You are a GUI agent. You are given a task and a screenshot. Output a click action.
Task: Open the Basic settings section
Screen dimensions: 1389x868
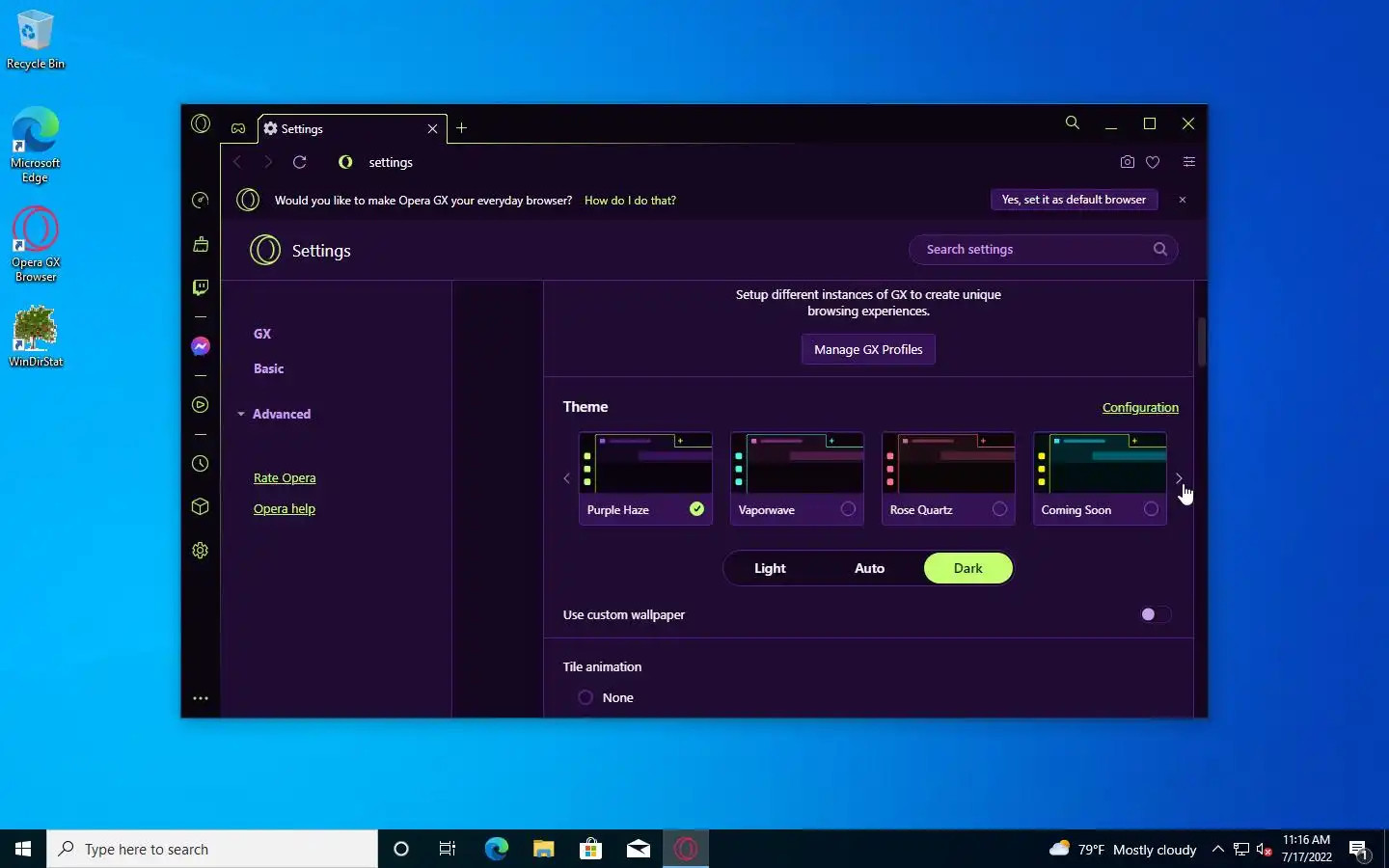pyautogui.click(x=269, y=368)
